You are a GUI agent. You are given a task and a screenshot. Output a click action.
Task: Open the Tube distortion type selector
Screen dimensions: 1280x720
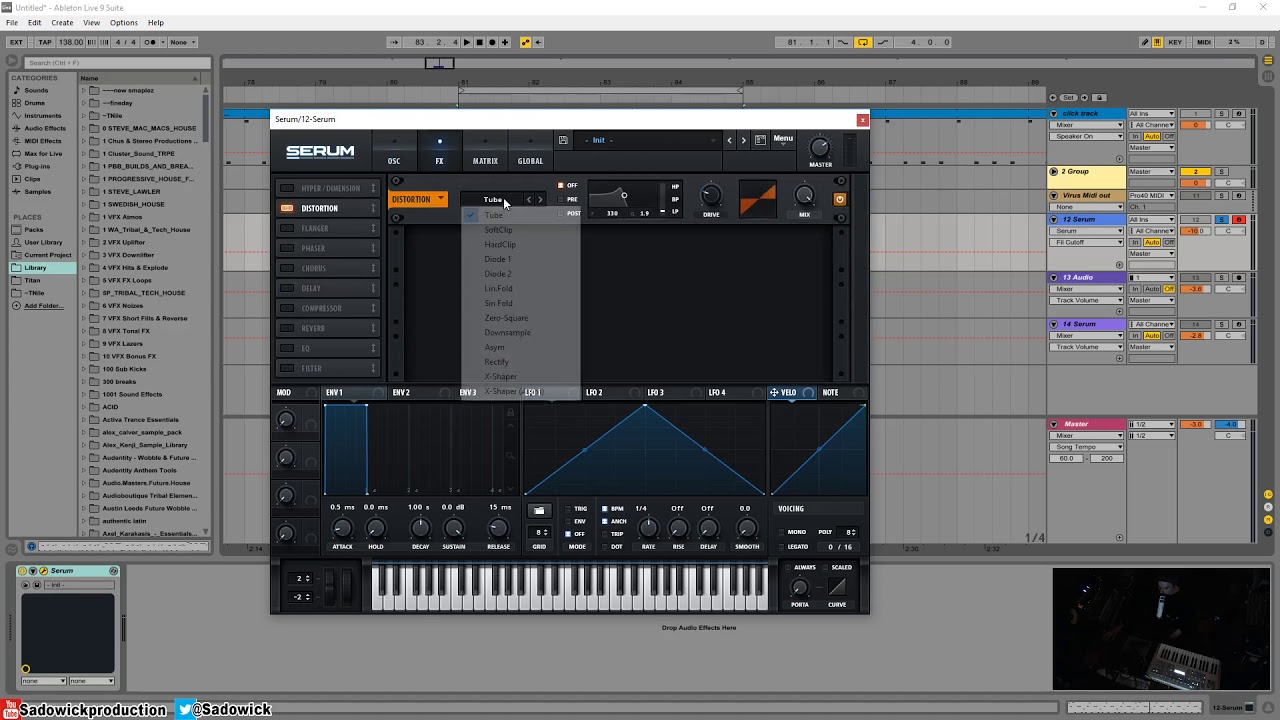point(493,199)
